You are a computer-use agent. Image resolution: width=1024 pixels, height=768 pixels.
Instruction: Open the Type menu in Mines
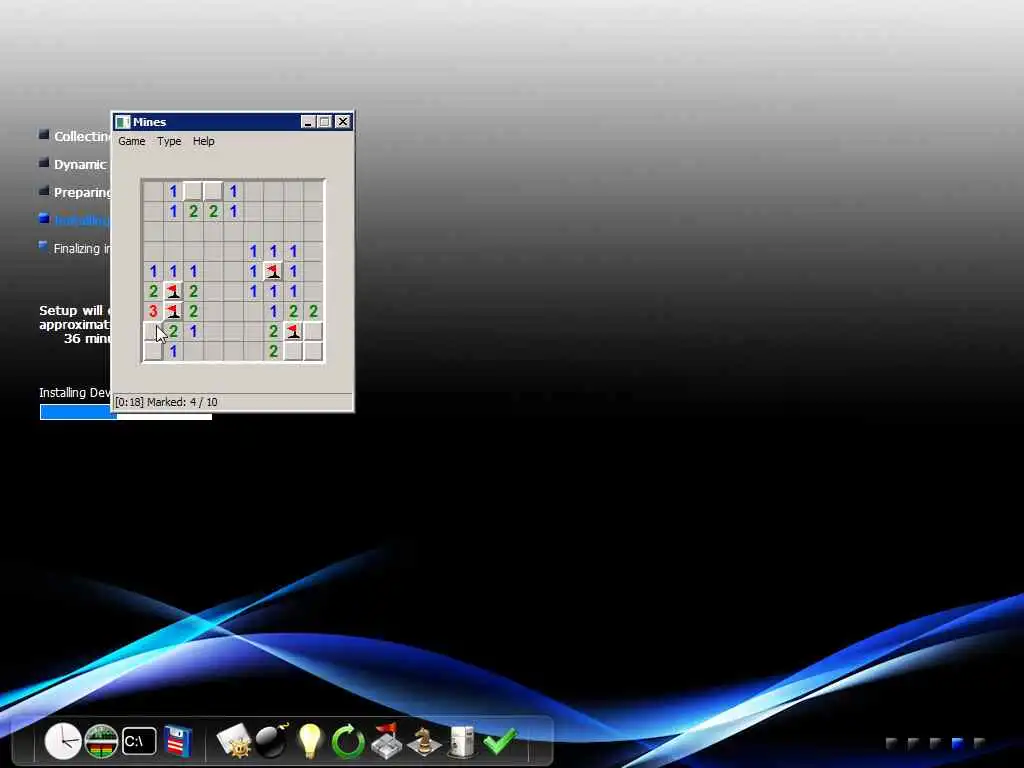tap(169, 141)
